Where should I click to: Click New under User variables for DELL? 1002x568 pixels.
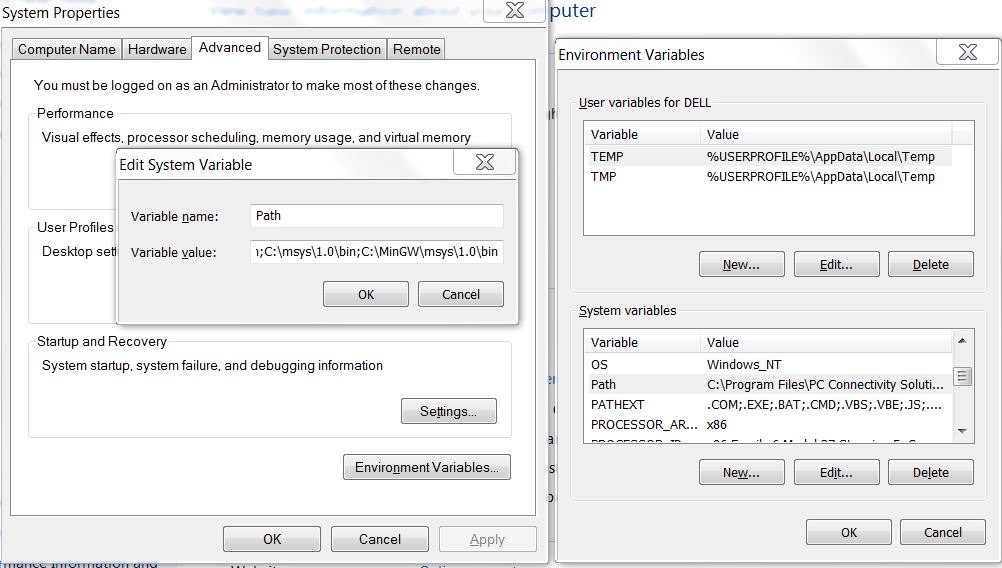[741, 265]
